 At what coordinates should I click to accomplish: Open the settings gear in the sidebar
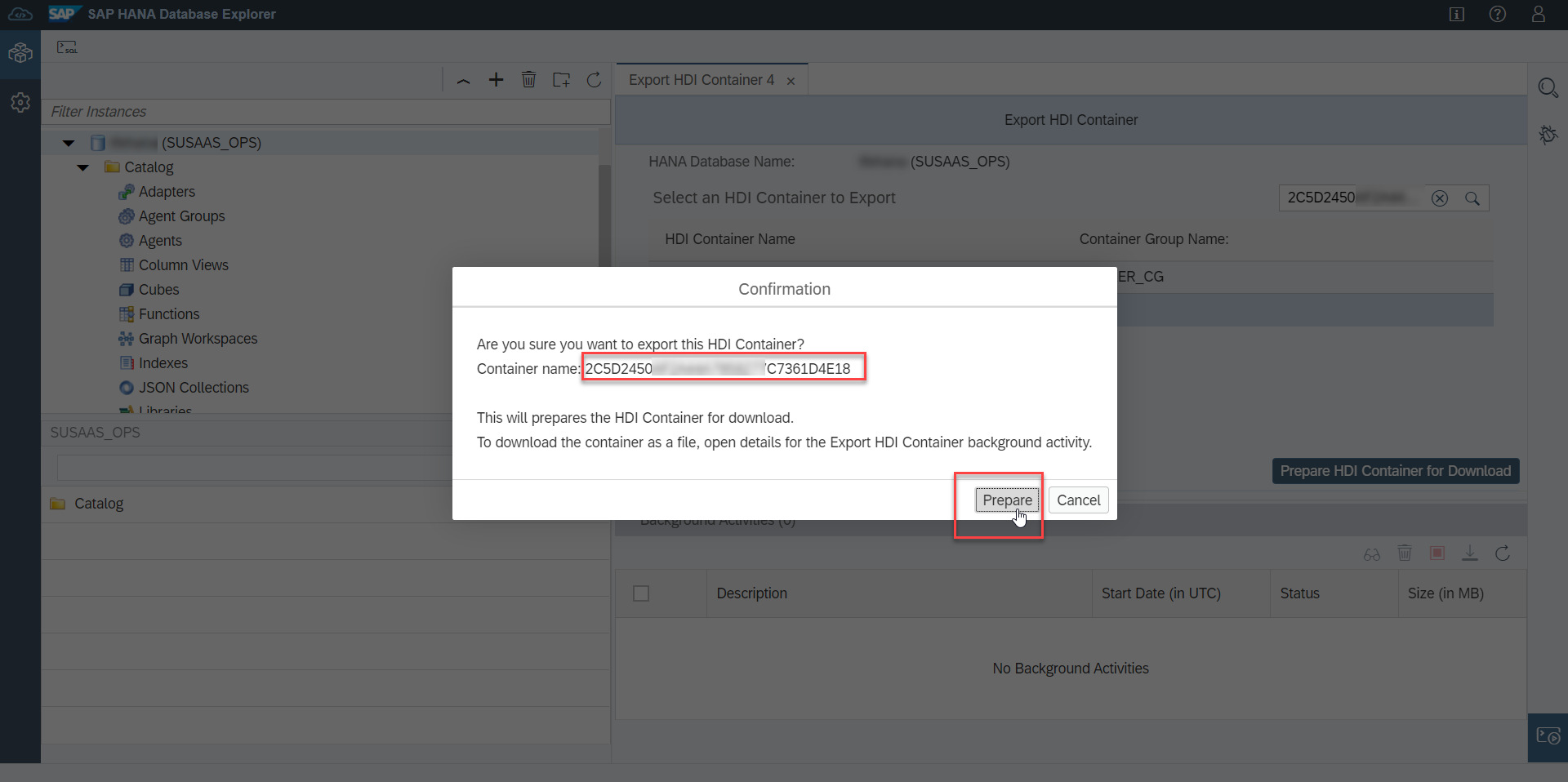coord(20,103)
